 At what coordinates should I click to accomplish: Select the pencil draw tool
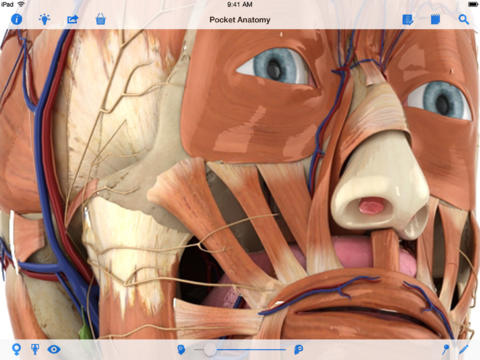click(x=464, y=349)
